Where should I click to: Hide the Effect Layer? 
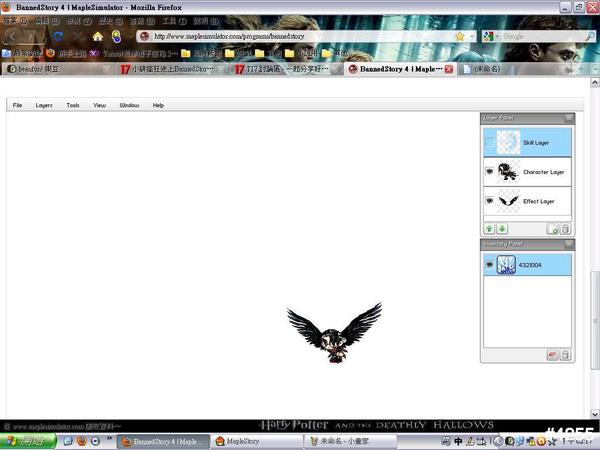coord(490,201)
